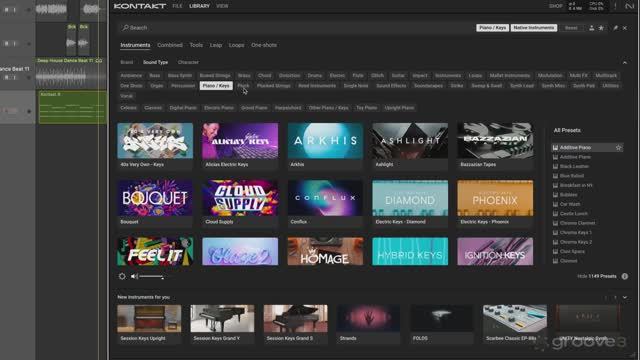Select the highlighted Additive Piano preset

point(587,147)
